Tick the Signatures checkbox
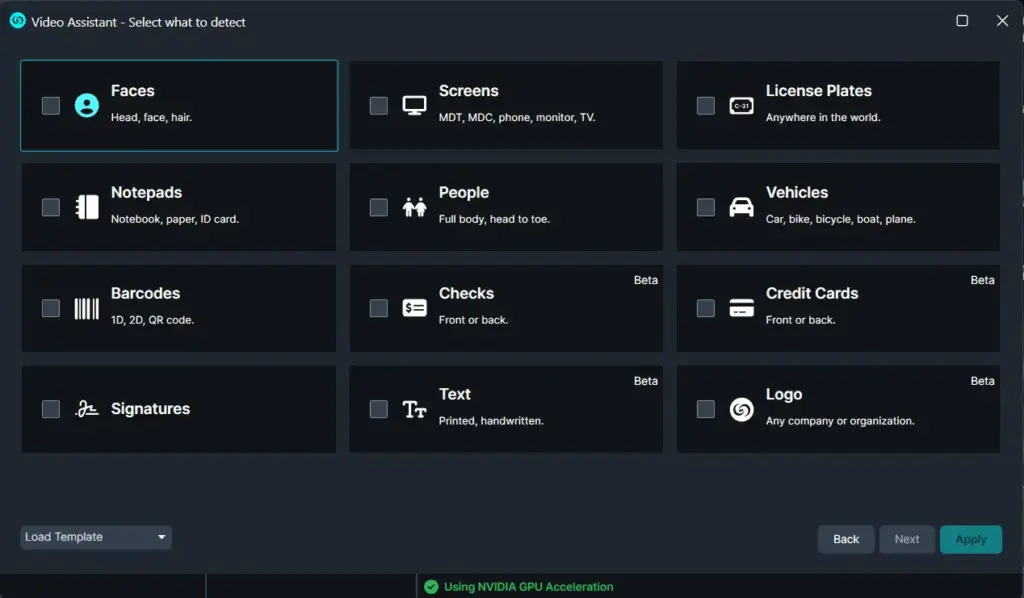The height and width of the screenshot is (598, 1024). 51,409
